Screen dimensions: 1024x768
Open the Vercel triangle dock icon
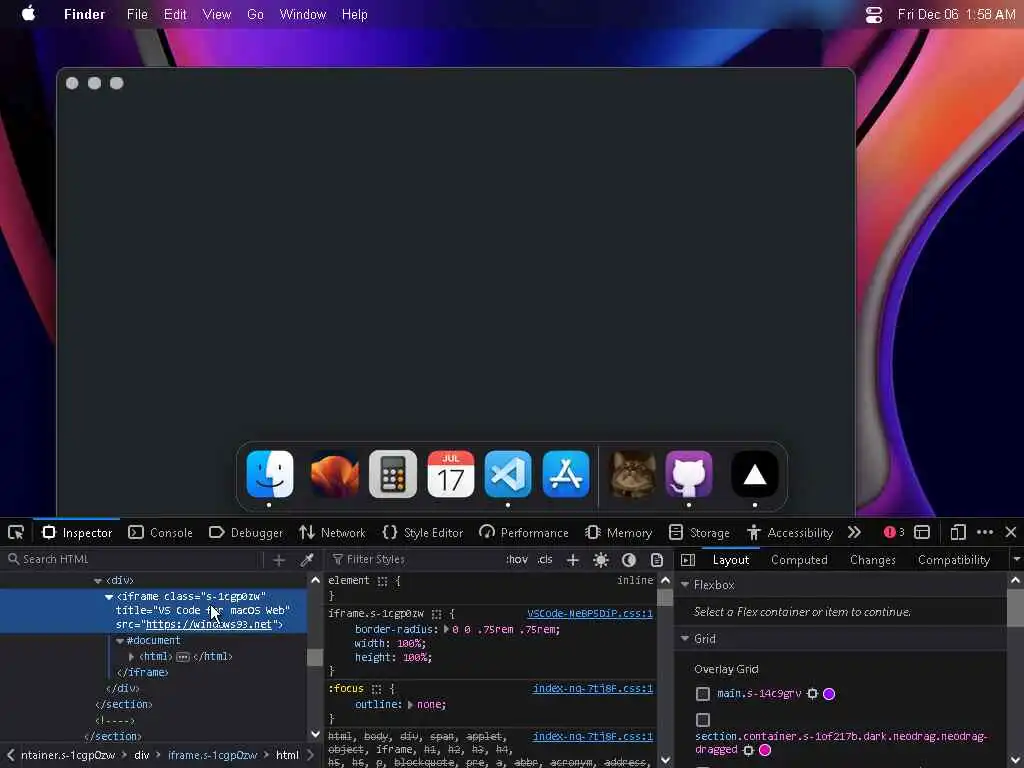755,474
